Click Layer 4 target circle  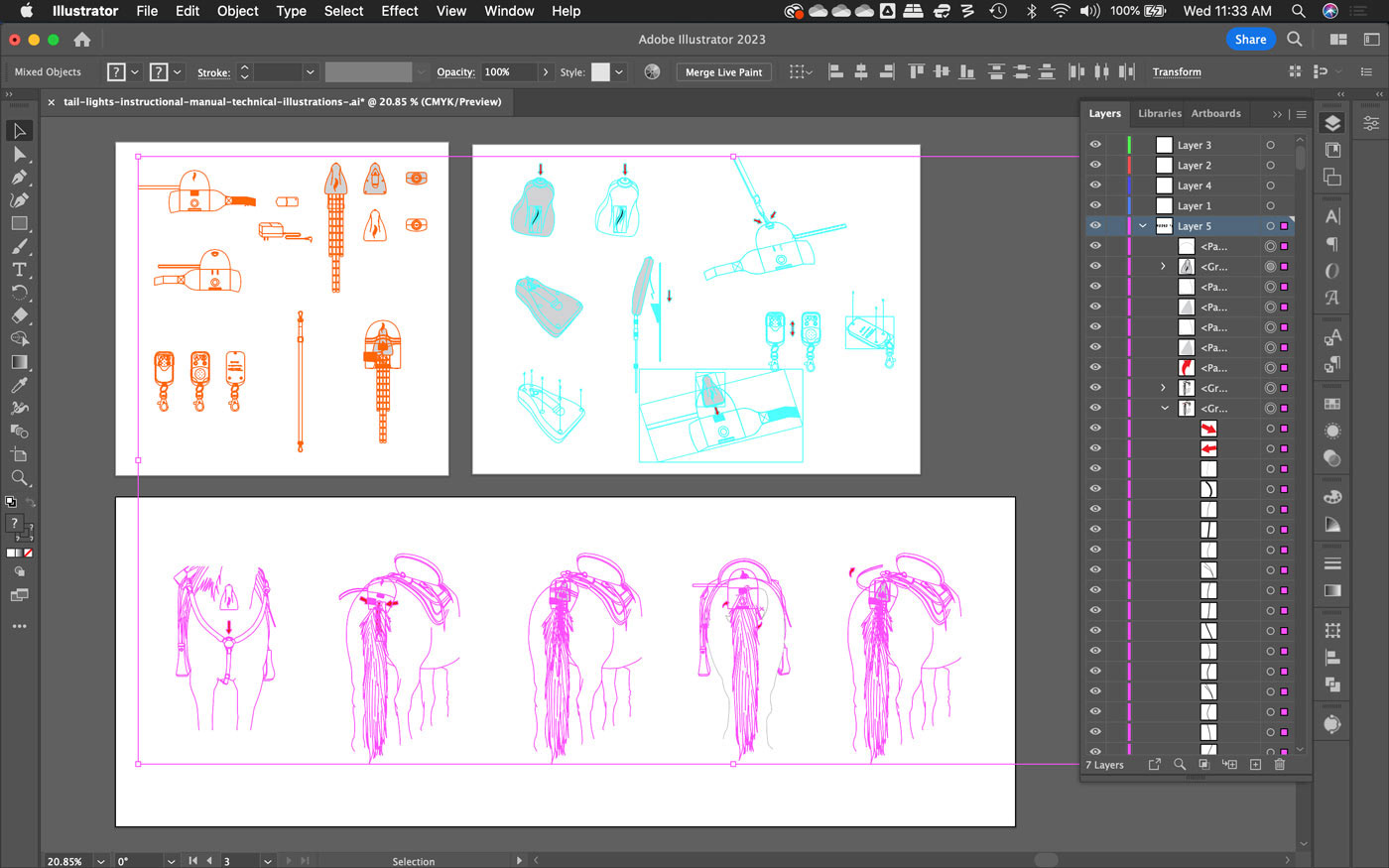click(1270, 186)
